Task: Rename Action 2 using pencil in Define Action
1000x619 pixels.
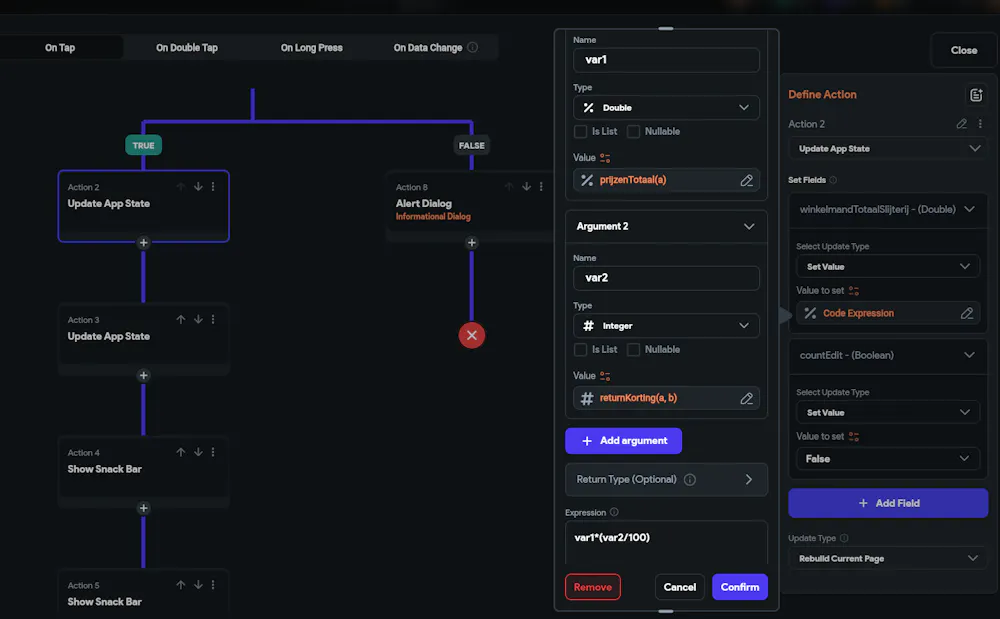Action: (x=962, y=124)
